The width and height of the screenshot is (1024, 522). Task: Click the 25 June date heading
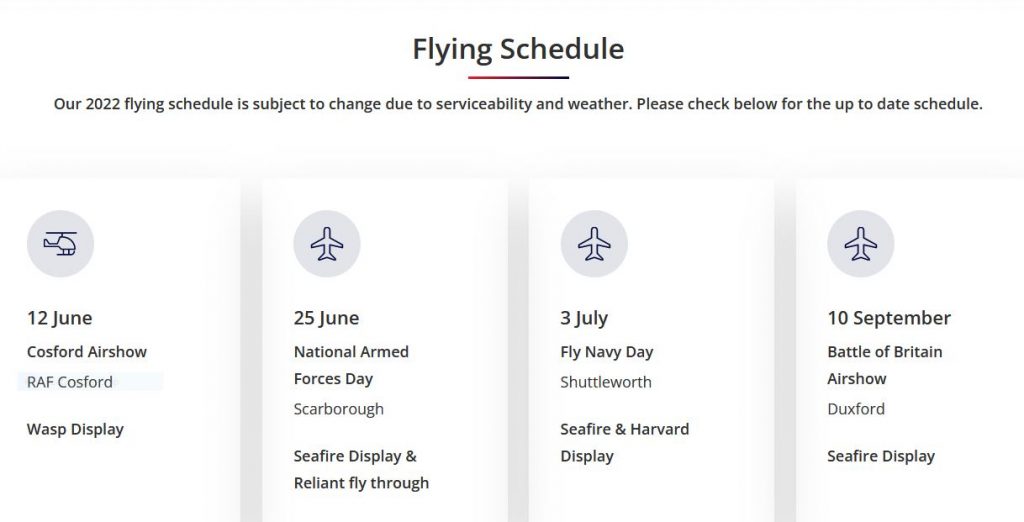coord(327,318)
